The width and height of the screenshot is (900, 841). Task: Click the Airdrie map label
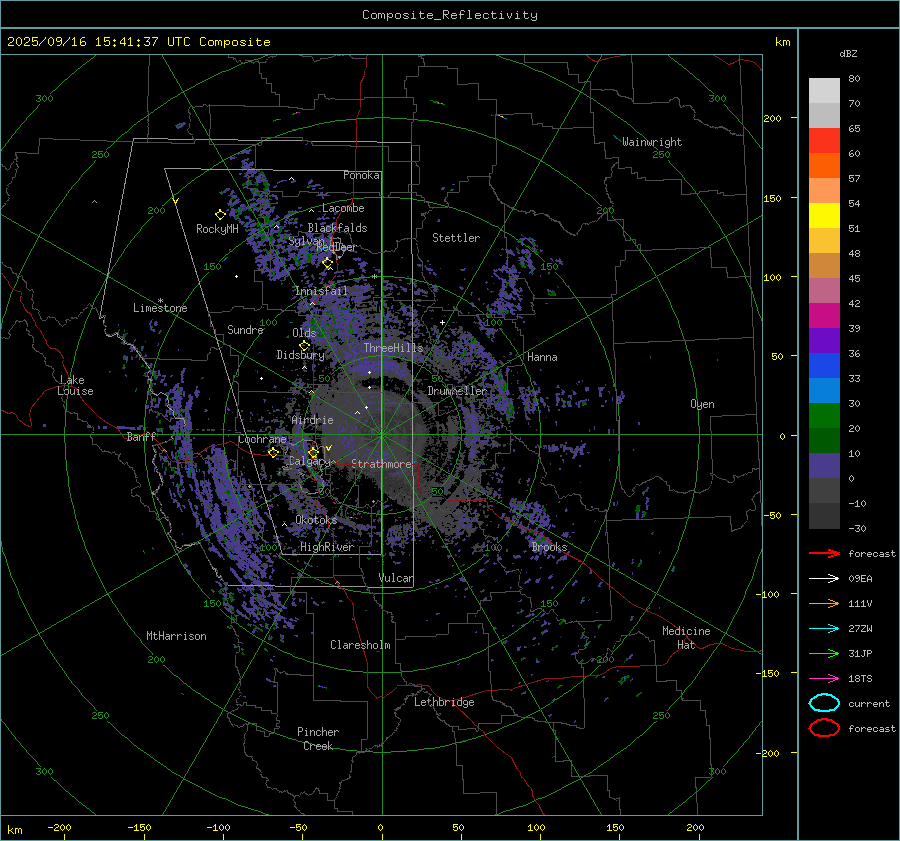click(312, 420)
